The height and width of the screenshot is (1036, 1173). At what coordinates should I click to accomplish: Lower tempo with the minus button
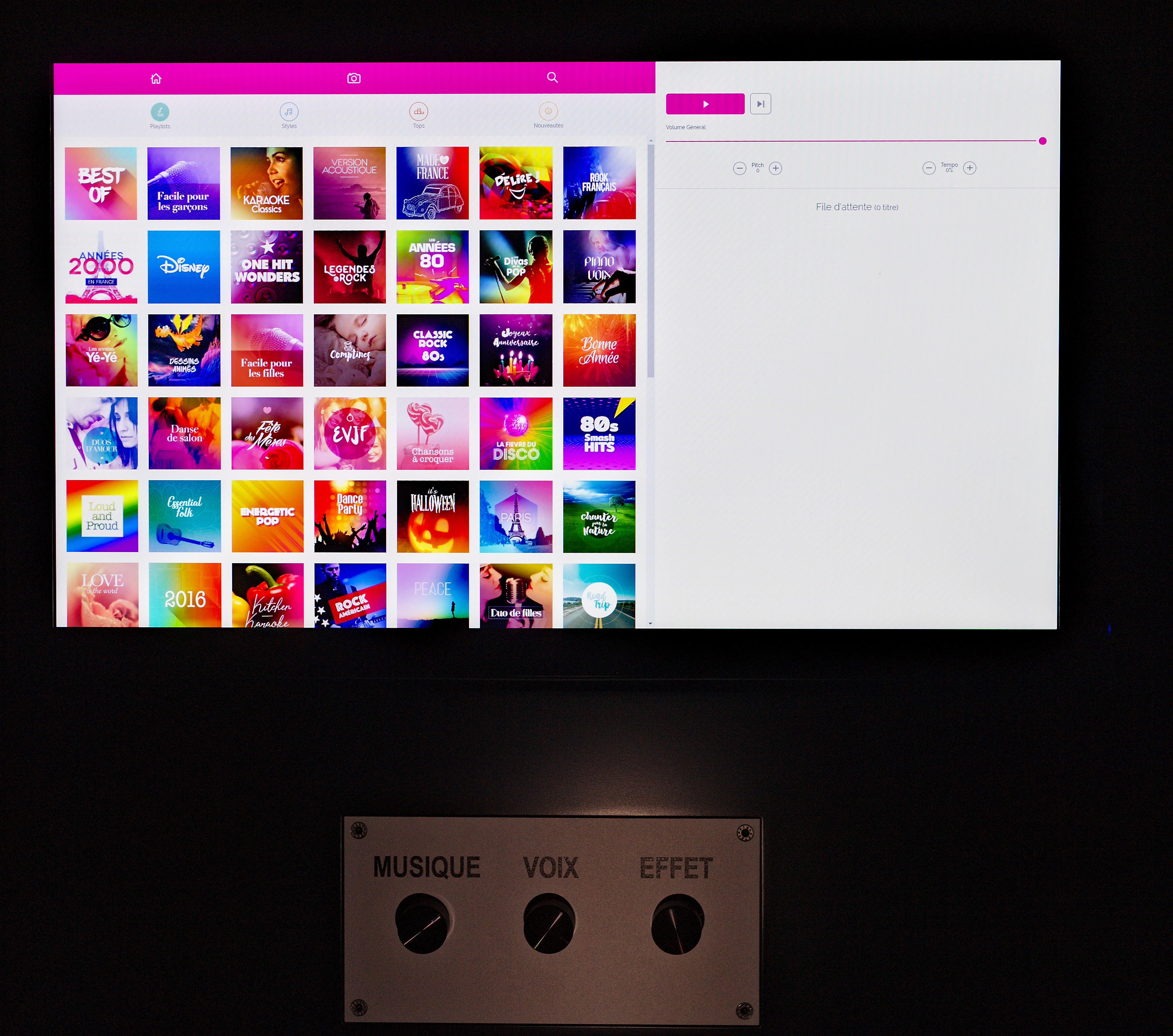[929, 168]
